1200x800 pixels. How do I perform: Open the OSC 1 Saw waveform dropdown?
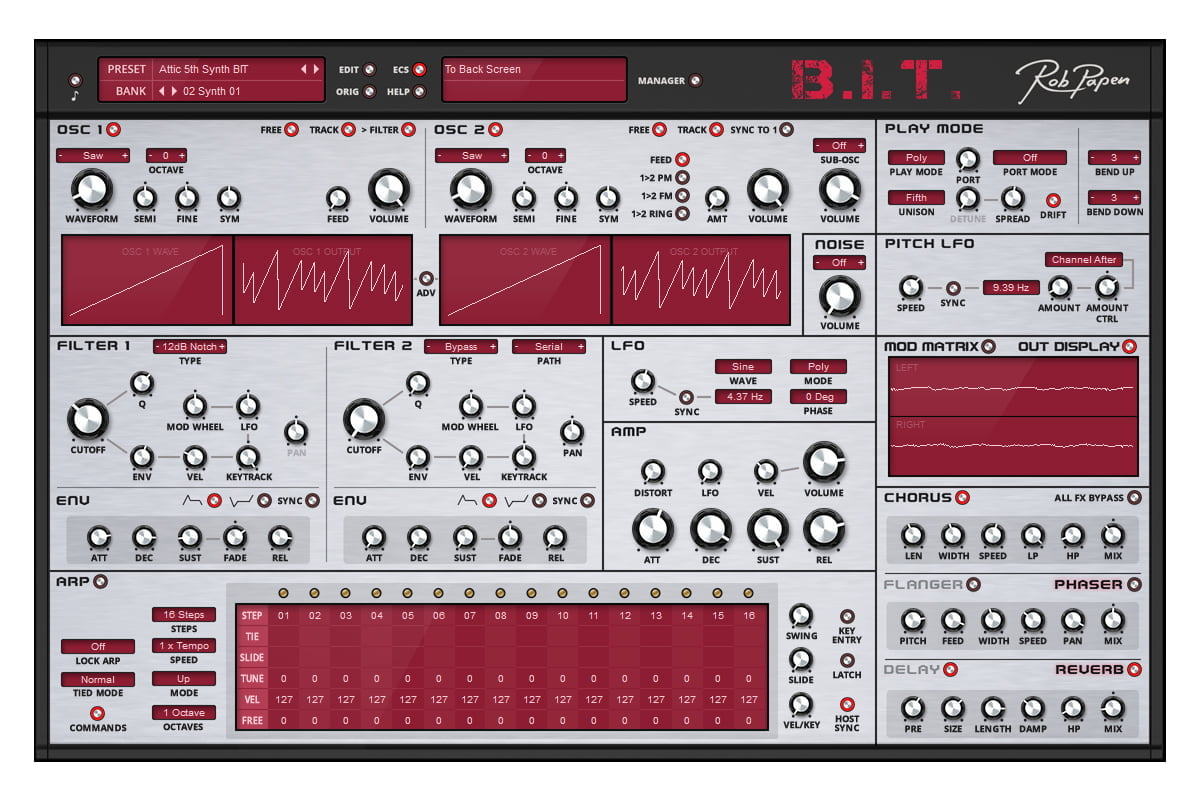point(93,156)
